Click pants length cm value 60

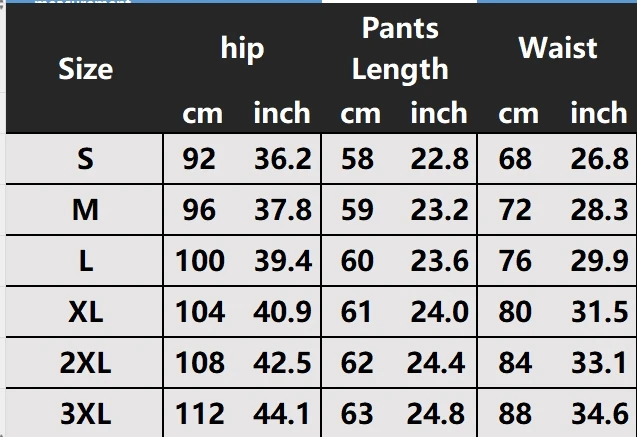[x=357, y=261]
